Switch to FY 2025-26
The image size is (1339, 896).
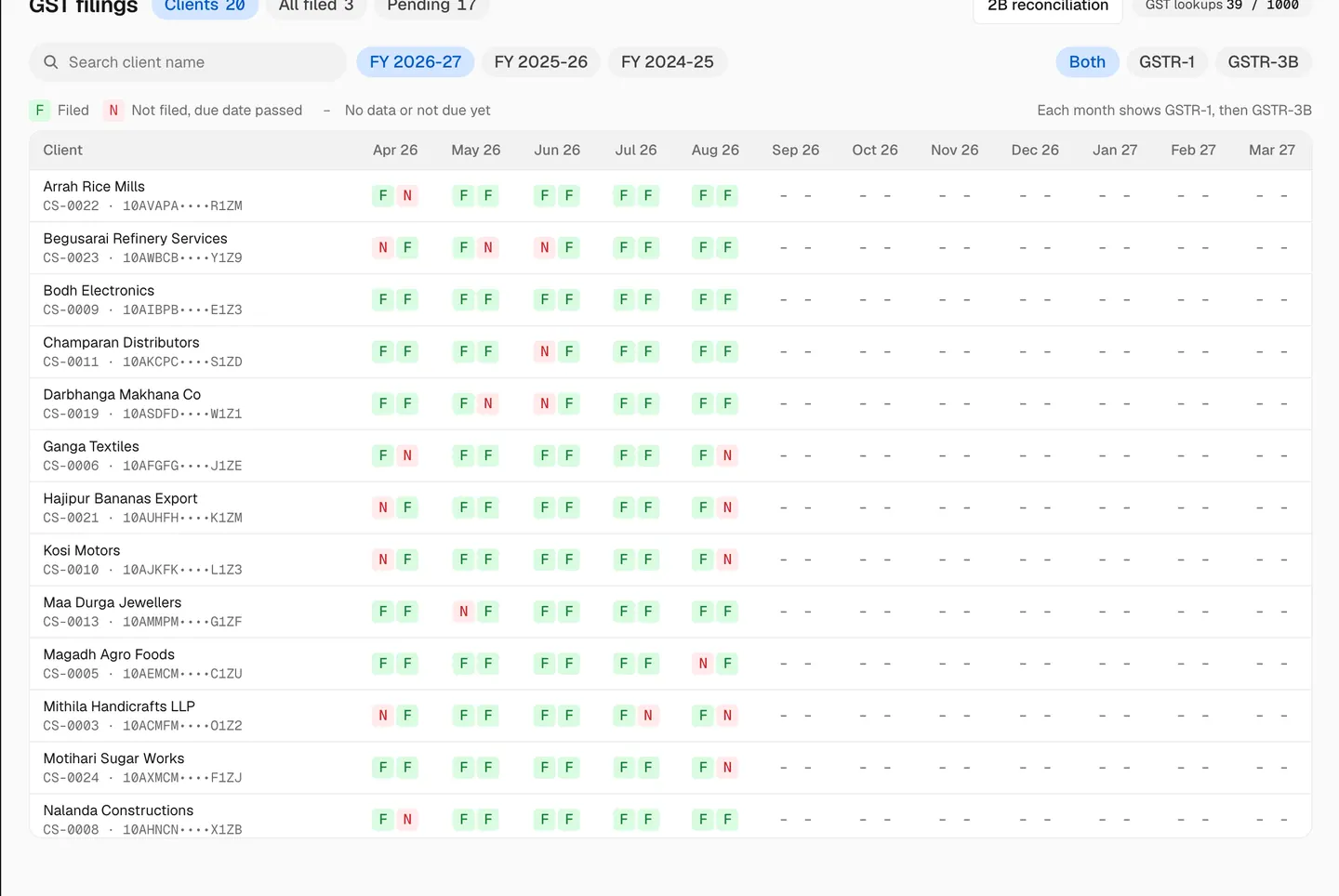pyautogui.click(x=541, y=62)
